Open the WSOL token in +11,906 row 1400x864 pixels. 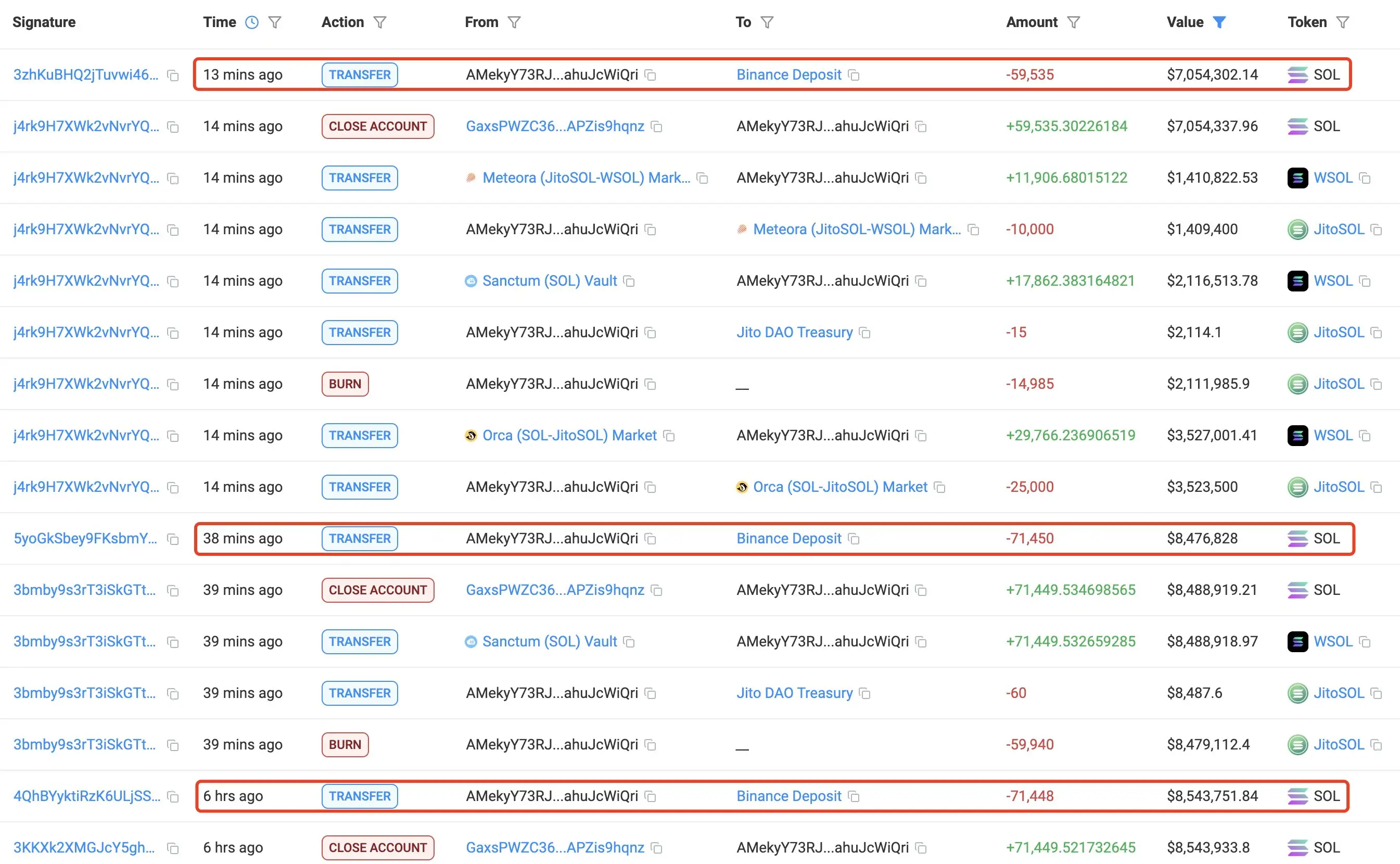[x=1332, y=179]
